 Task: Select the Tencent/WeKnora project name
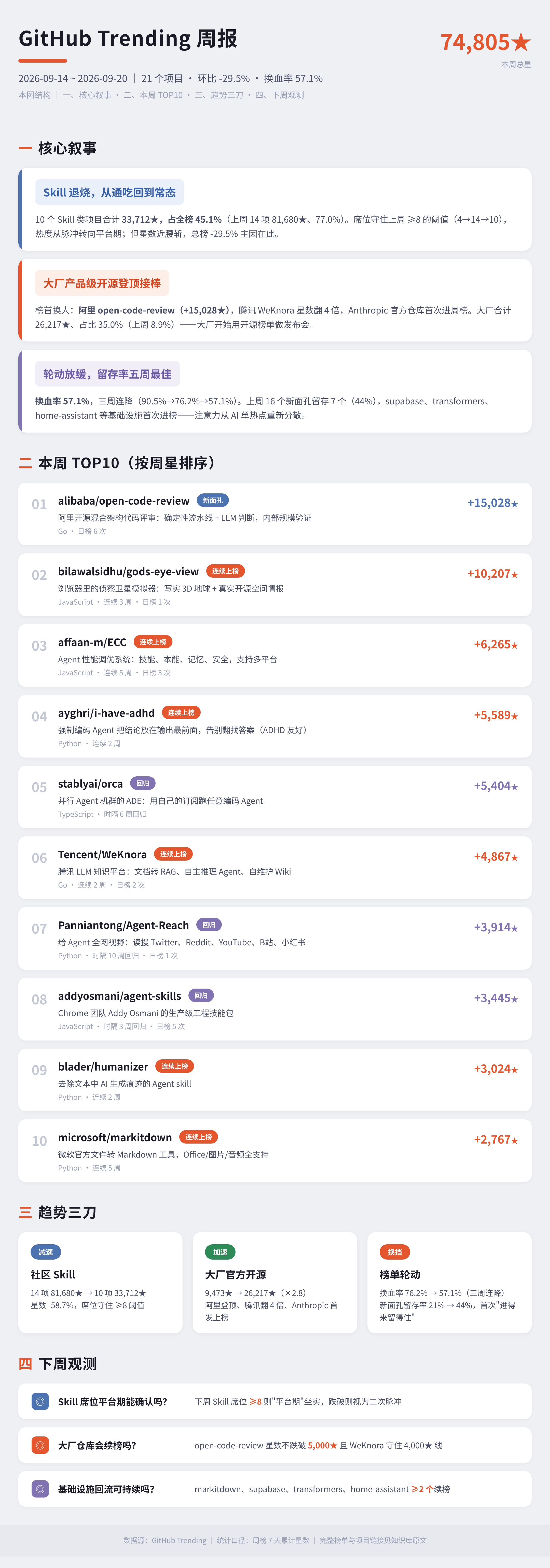coord(102,854)
